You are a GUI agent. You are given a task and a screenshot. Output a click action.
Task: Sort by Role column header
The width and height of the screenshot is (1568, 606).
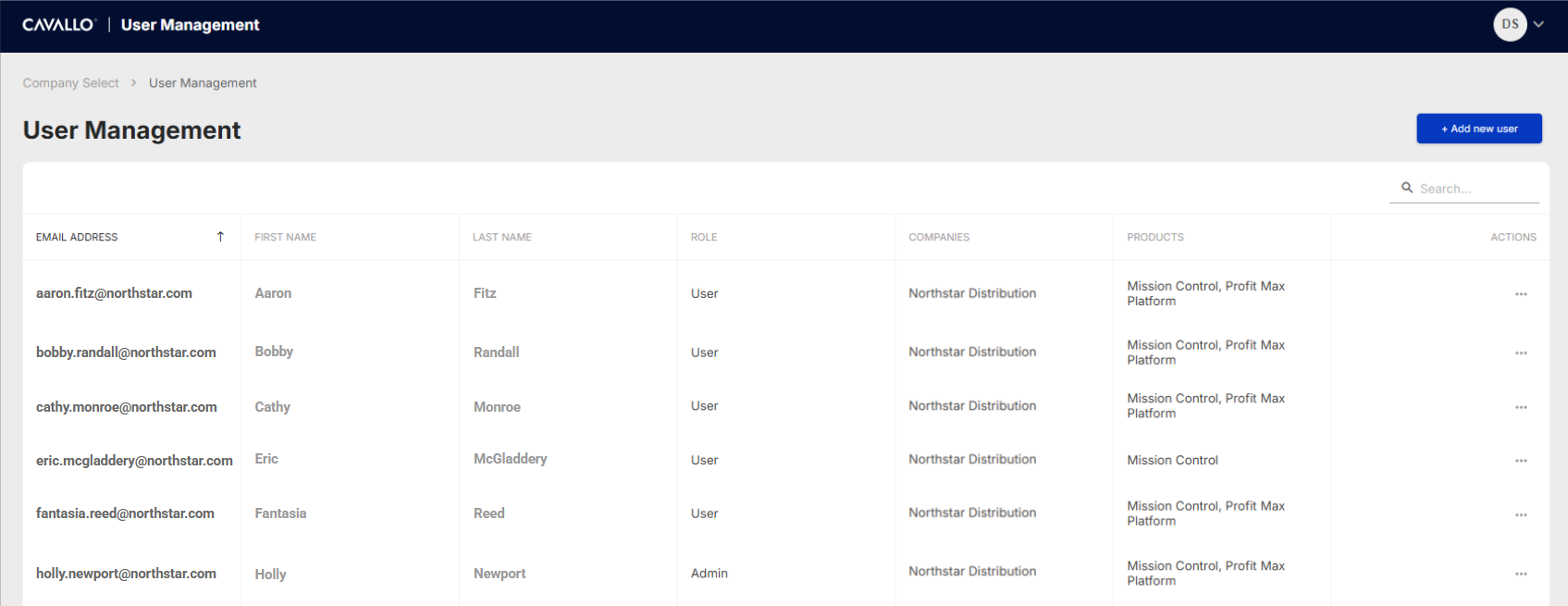[704, 238]
